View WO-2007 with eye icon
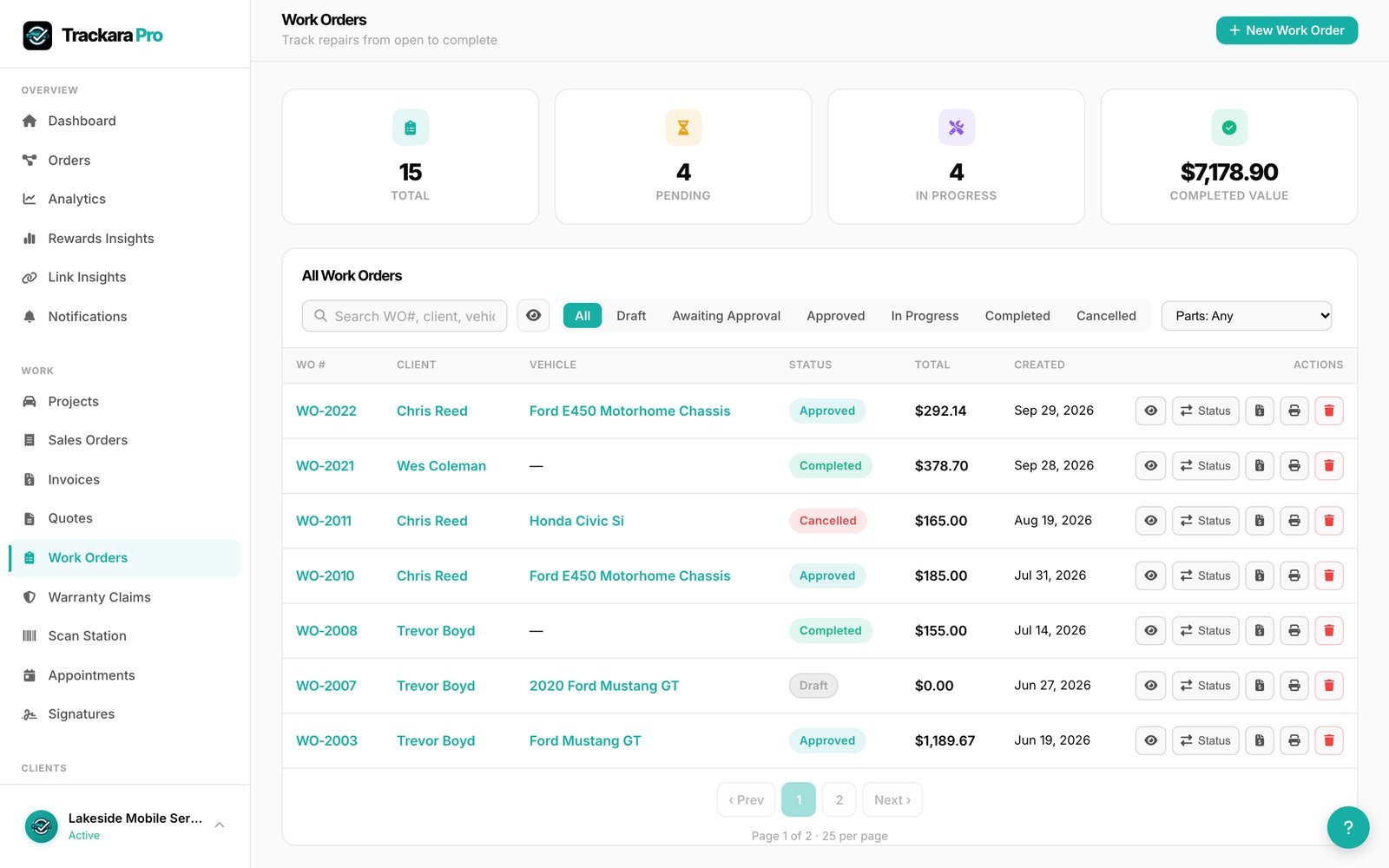Image resolution: width=1389 pixels, height=868 pixels. pos(1150,686)
